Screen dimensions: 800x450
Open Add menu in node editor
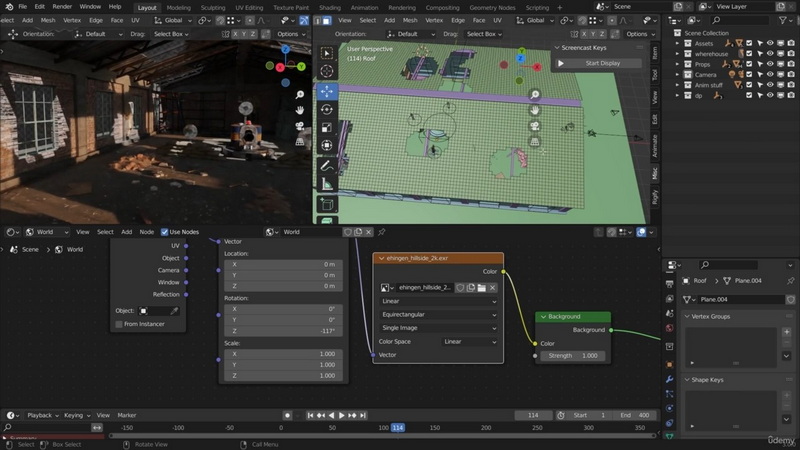pos(127,232)
